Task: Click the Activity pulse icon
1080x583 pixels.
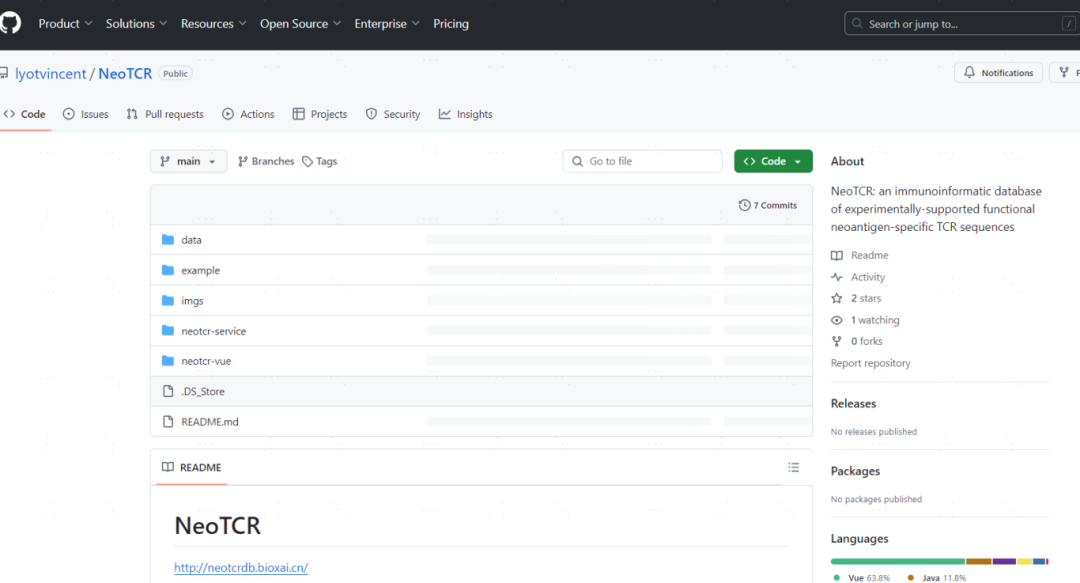Action: pyautogui.click(x=837, y=277)
